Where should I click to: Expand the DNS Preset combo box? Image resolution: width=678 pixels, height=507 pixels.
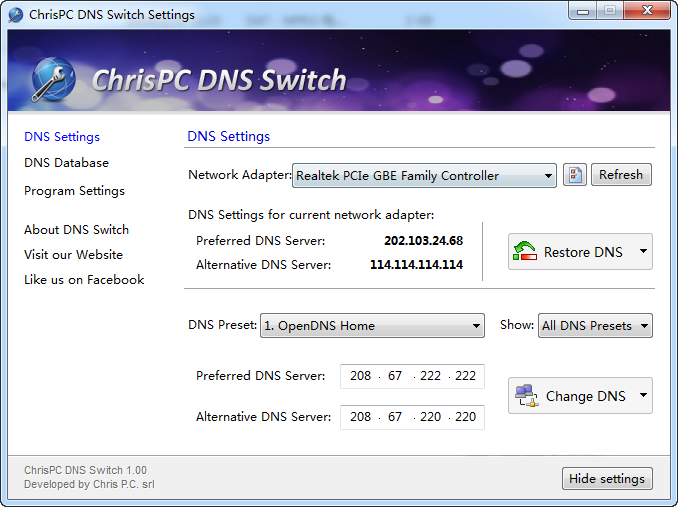tap(372, 326)
